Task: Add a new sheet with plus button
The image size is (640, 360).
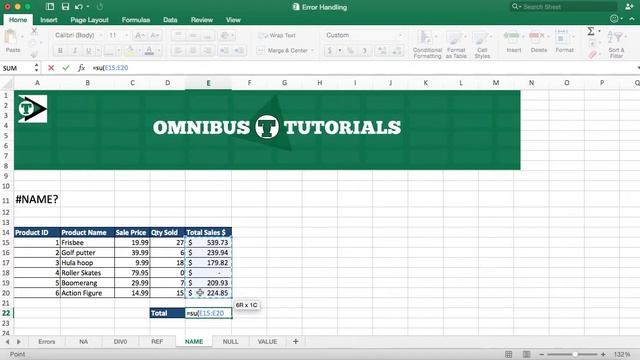Action: click(x=296, y=342)
